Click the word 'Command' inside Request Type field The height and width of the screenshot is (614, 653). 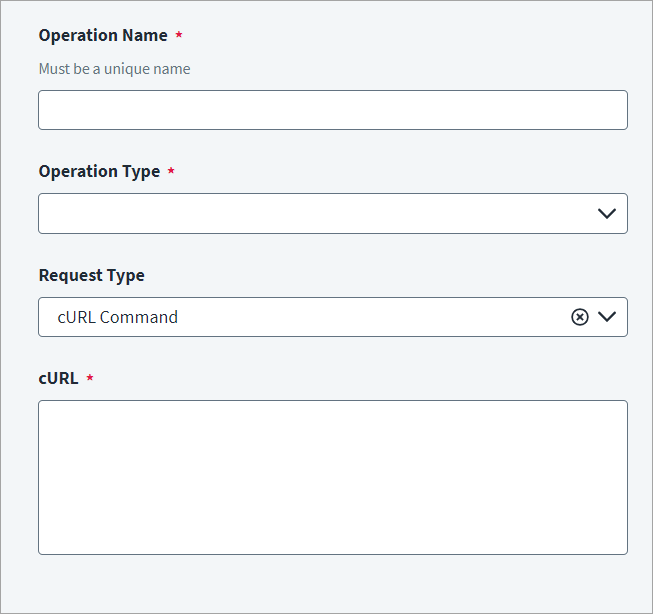pyautogui.click(x=139, y=317)
